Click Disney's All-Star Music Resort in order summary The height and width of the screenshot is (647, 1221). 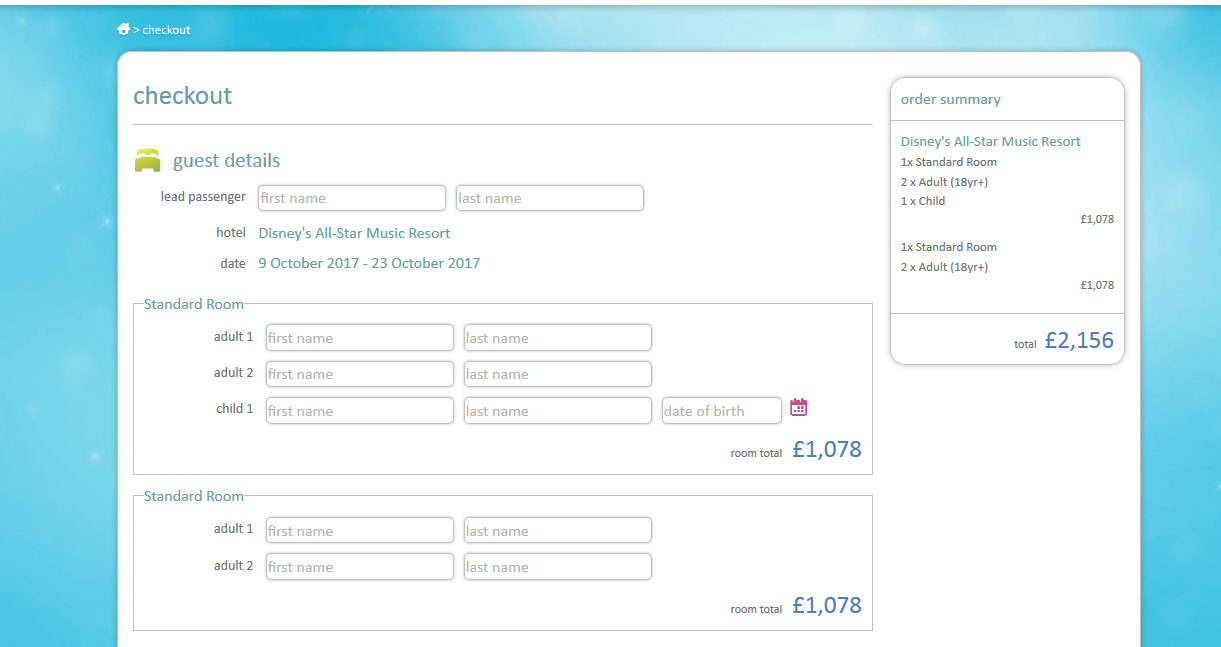[991, 142]
